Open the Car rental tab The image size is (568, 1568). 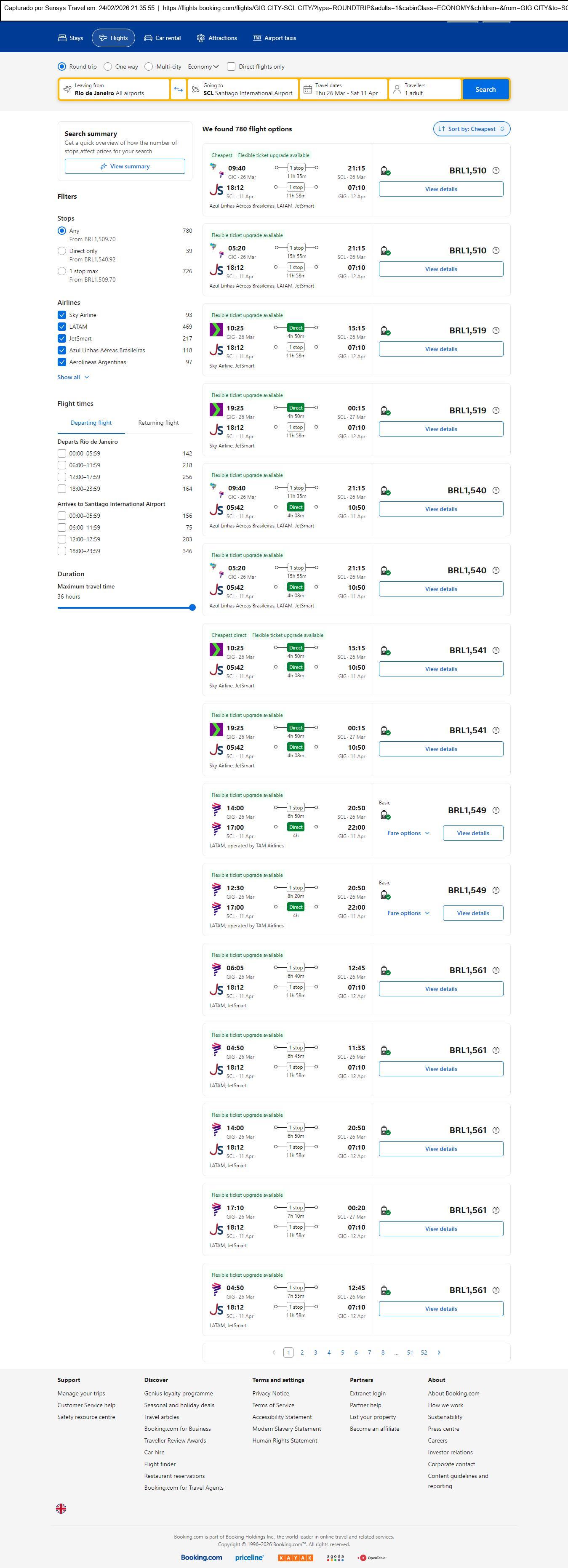click(163, 38)
